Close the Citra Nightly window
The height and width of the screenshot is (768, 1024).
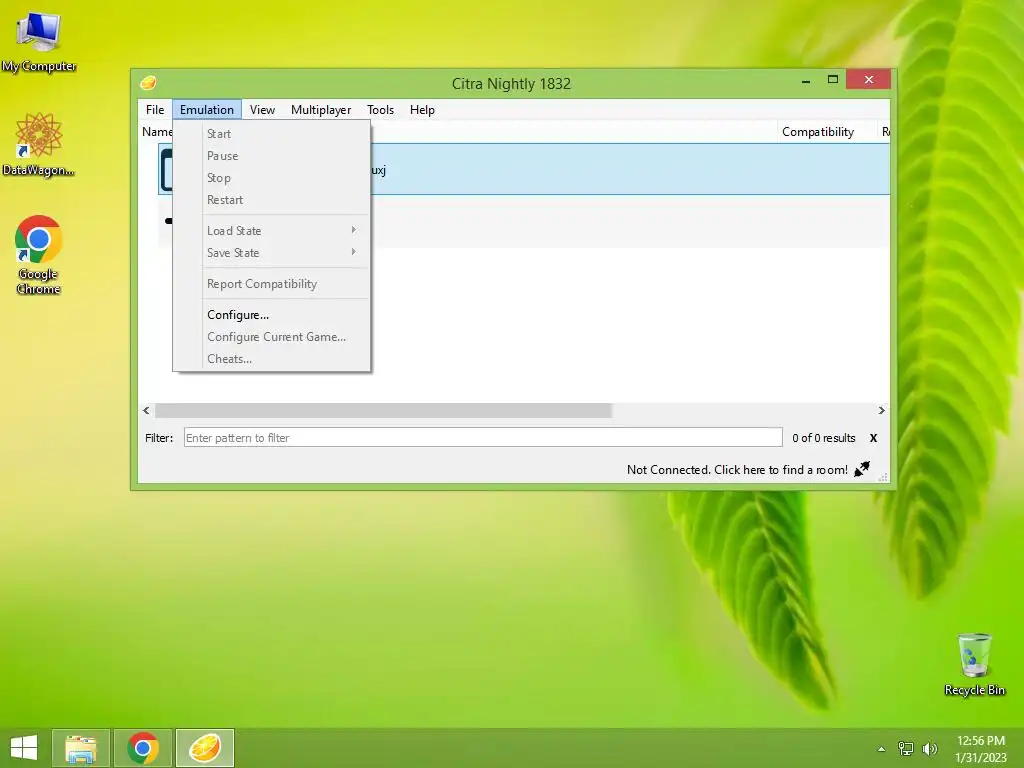[868, 80]
